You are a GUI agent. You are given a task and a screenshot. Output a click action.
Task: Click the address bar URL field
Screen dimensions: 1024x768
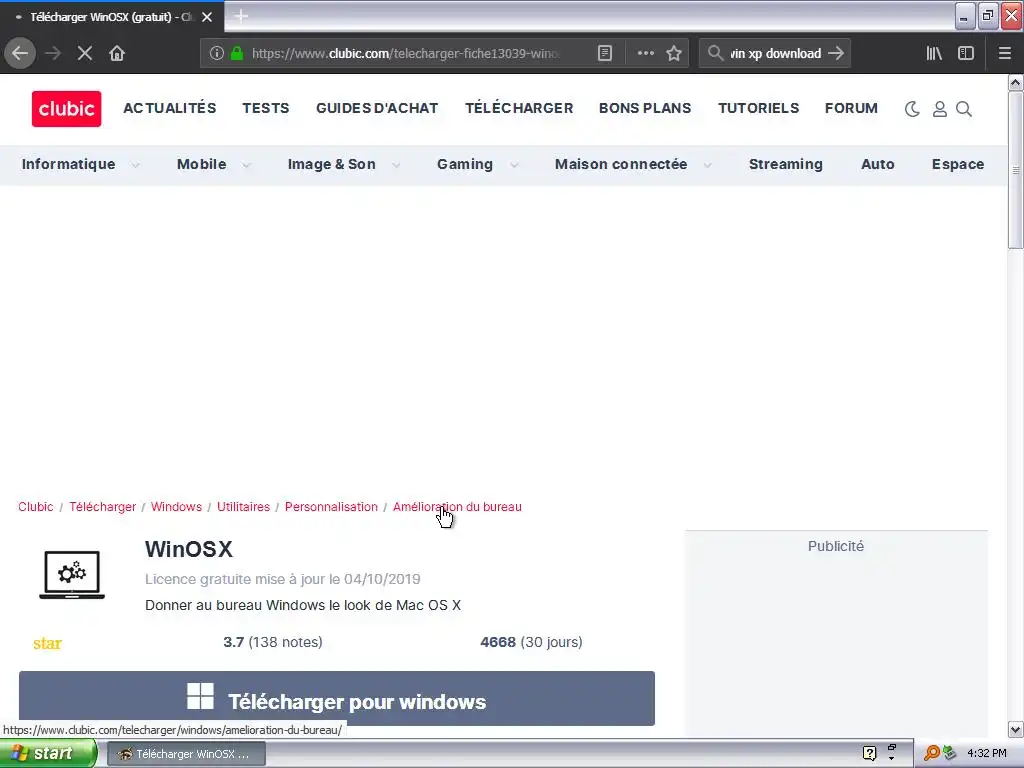tap(405, 53)
